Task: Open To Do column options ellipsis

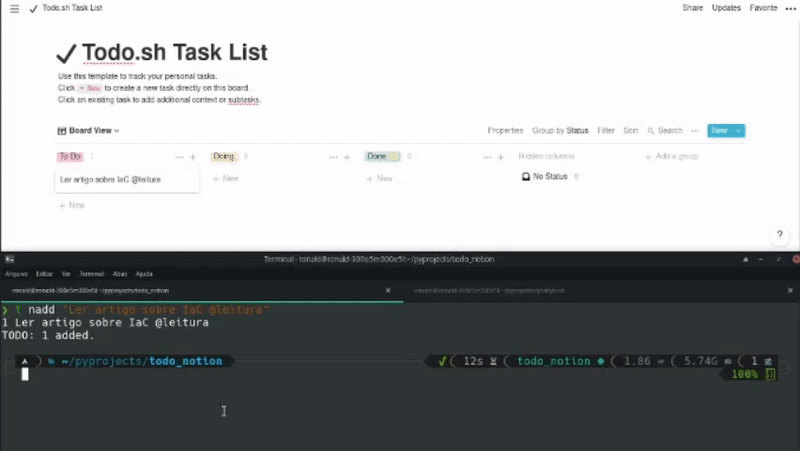Action: pos(179,157)
